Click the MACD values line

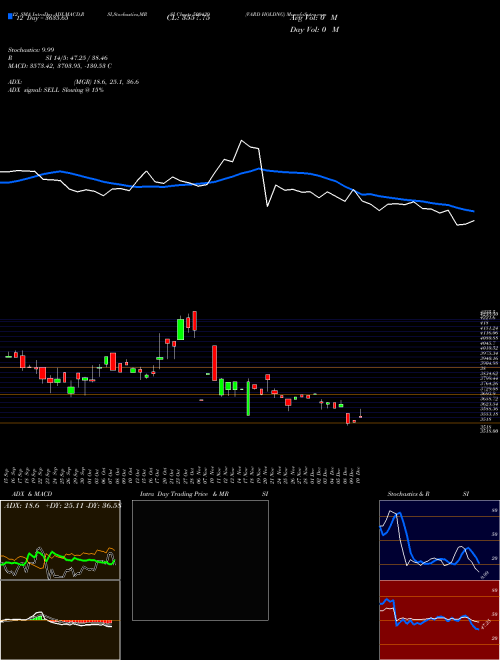pos(60,66)
